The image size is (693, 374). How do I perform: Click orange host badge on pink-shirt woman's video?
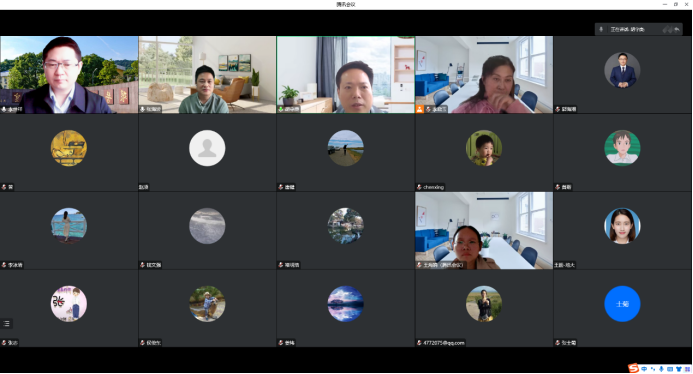pyautogui.click(x=419, y=109)
